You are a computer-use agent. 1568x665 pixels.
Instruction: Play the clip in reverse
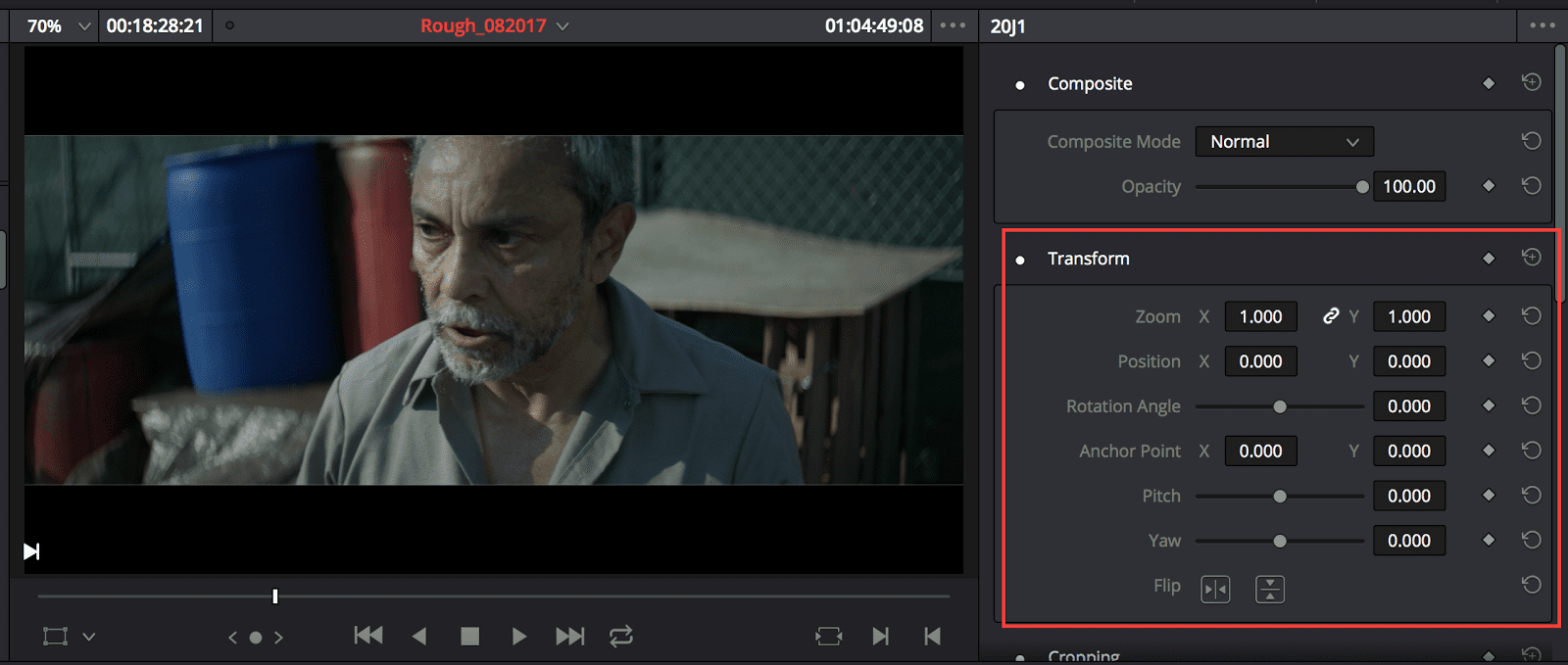pyautogui.click(x=419, y=636)
